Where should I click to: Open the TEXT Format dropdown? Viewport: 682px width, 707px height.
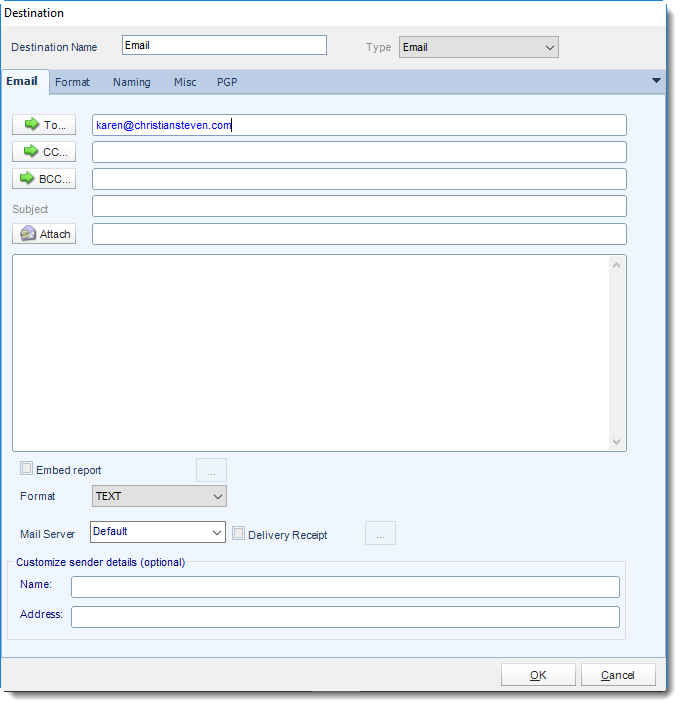tap(159, 496)
